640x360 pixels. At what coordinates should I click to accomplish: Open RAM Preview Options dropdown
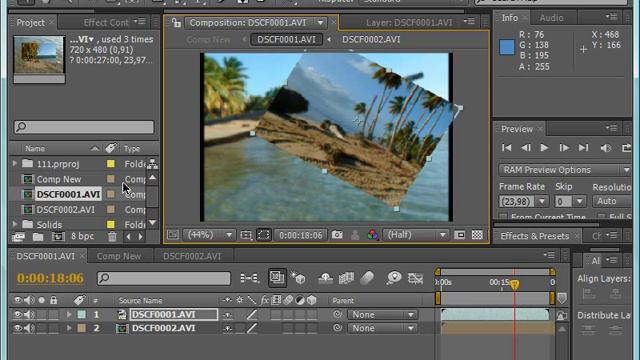click(x=564, y=170)
